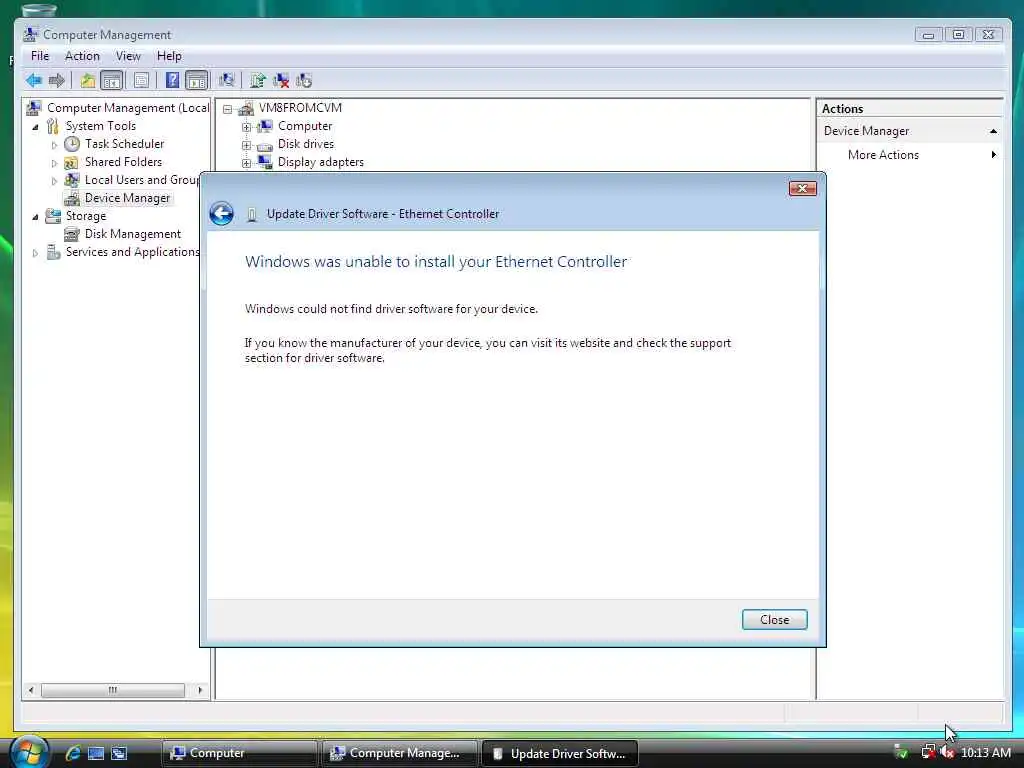Click the Forward arrow in toolbar

(x=57, y=80)
